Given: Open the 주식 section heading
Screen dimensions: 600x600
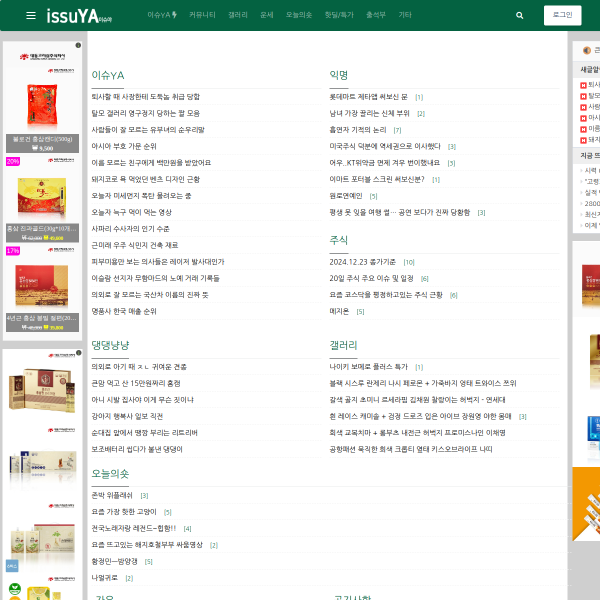Looking at the screenshot, I should (x=339, y=240).
